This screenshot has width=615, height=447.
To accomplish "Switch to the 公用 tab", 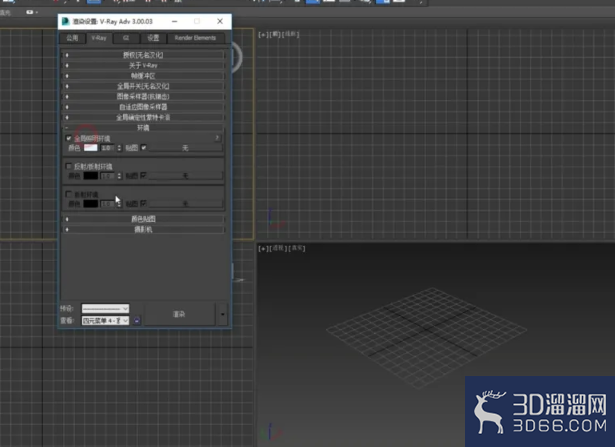I will point(72,38).
